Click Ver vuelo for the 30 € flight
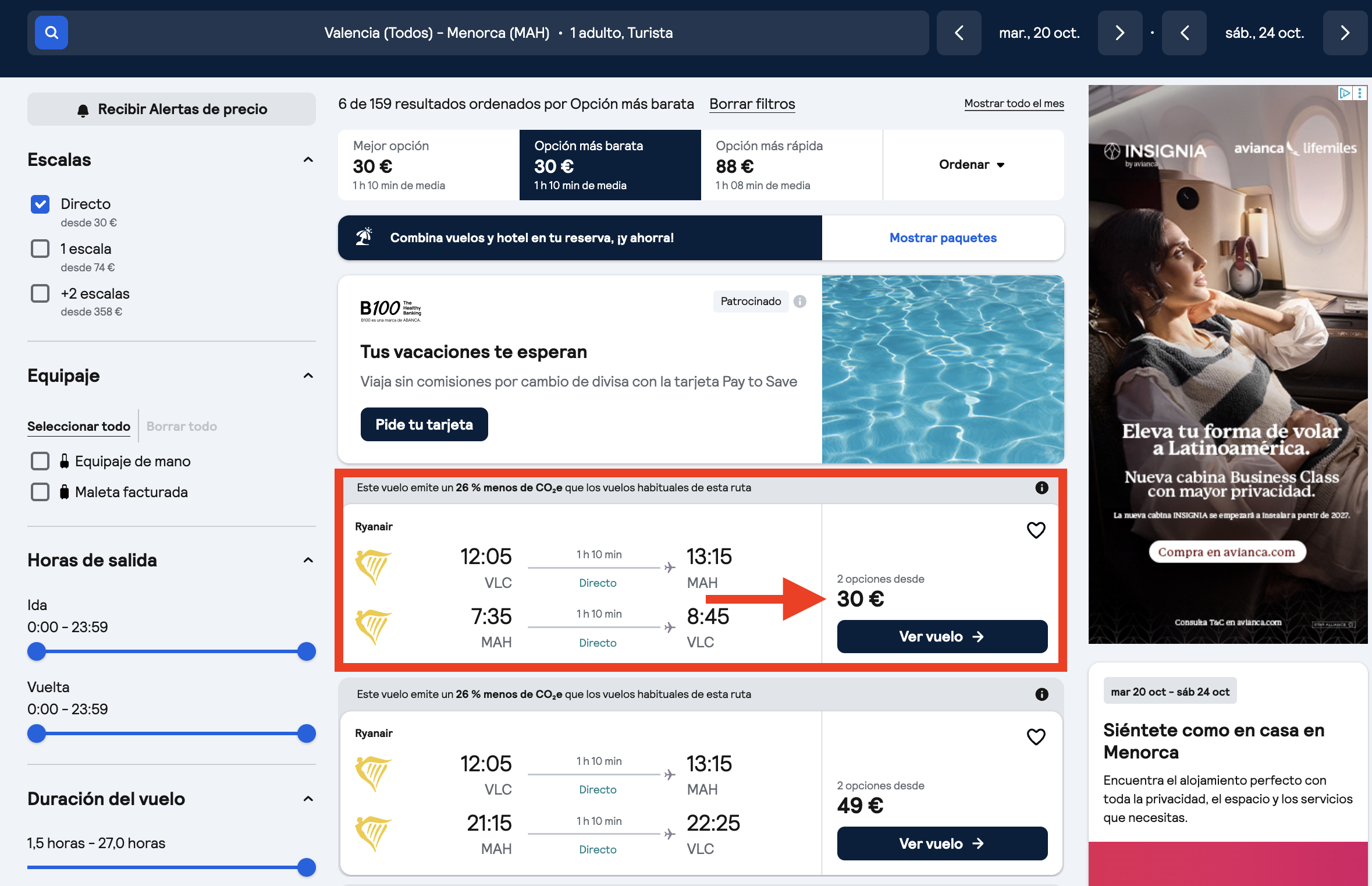This screenshot has height=886, width=1372. point(942,636)
